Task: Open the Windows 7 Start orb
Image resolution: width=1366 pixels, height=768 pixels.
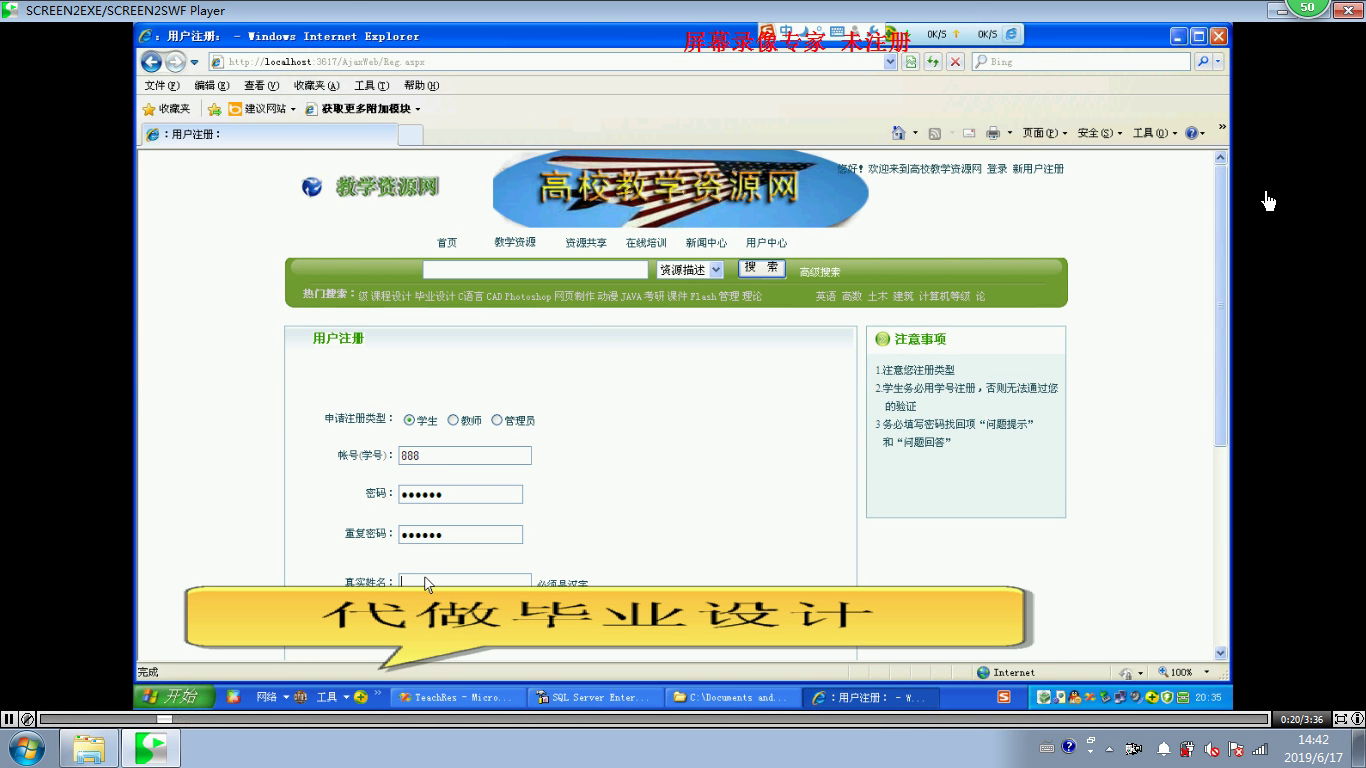Action: (25, 748)
